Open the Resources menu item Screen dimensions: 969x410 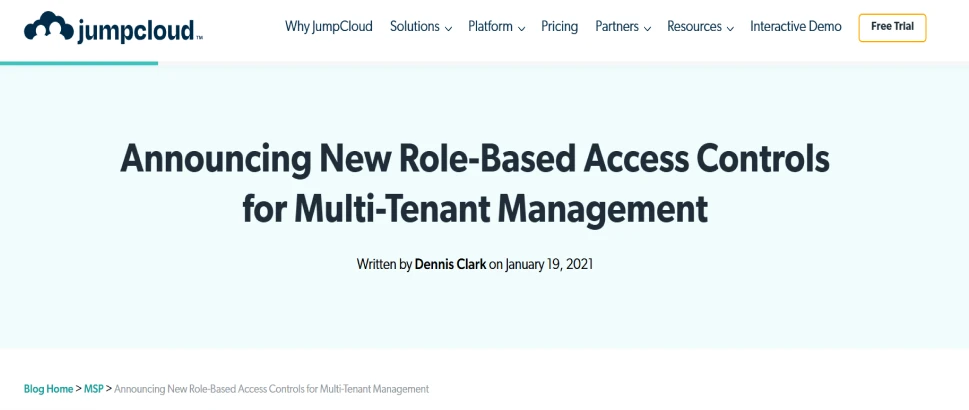click(694, 27)
